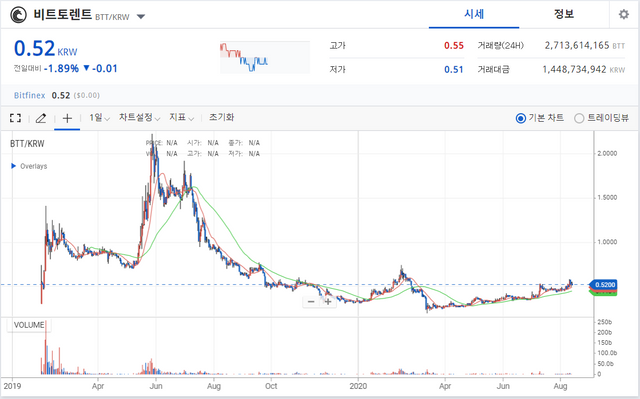Toggle fullscreen chart icon

click(16, 118)
